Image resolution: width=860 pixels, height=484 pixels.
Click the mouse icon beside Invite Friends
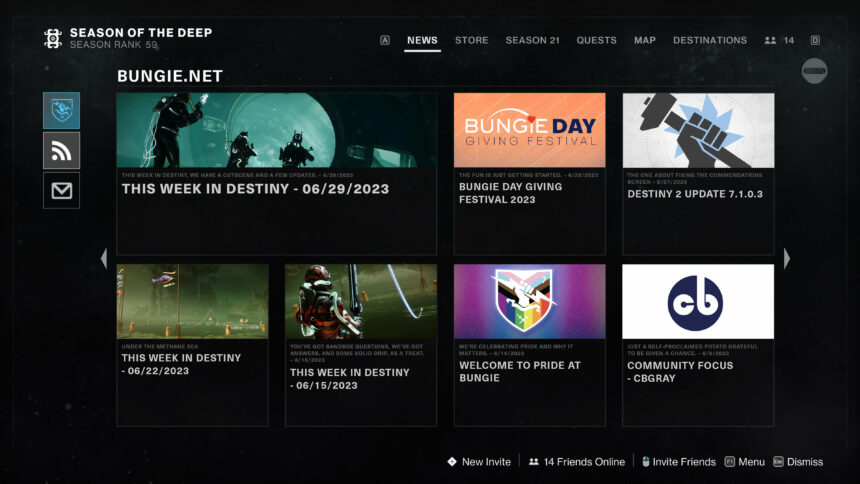[x=646, y=462]
